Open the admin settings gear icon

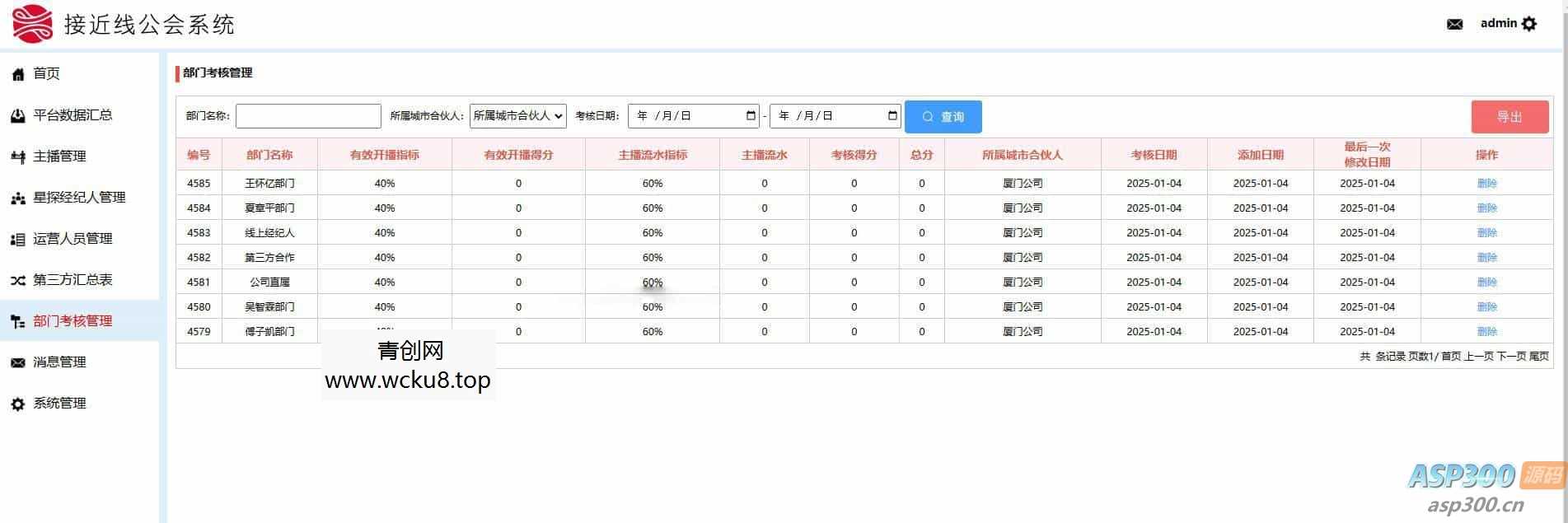click(1529, 24)
